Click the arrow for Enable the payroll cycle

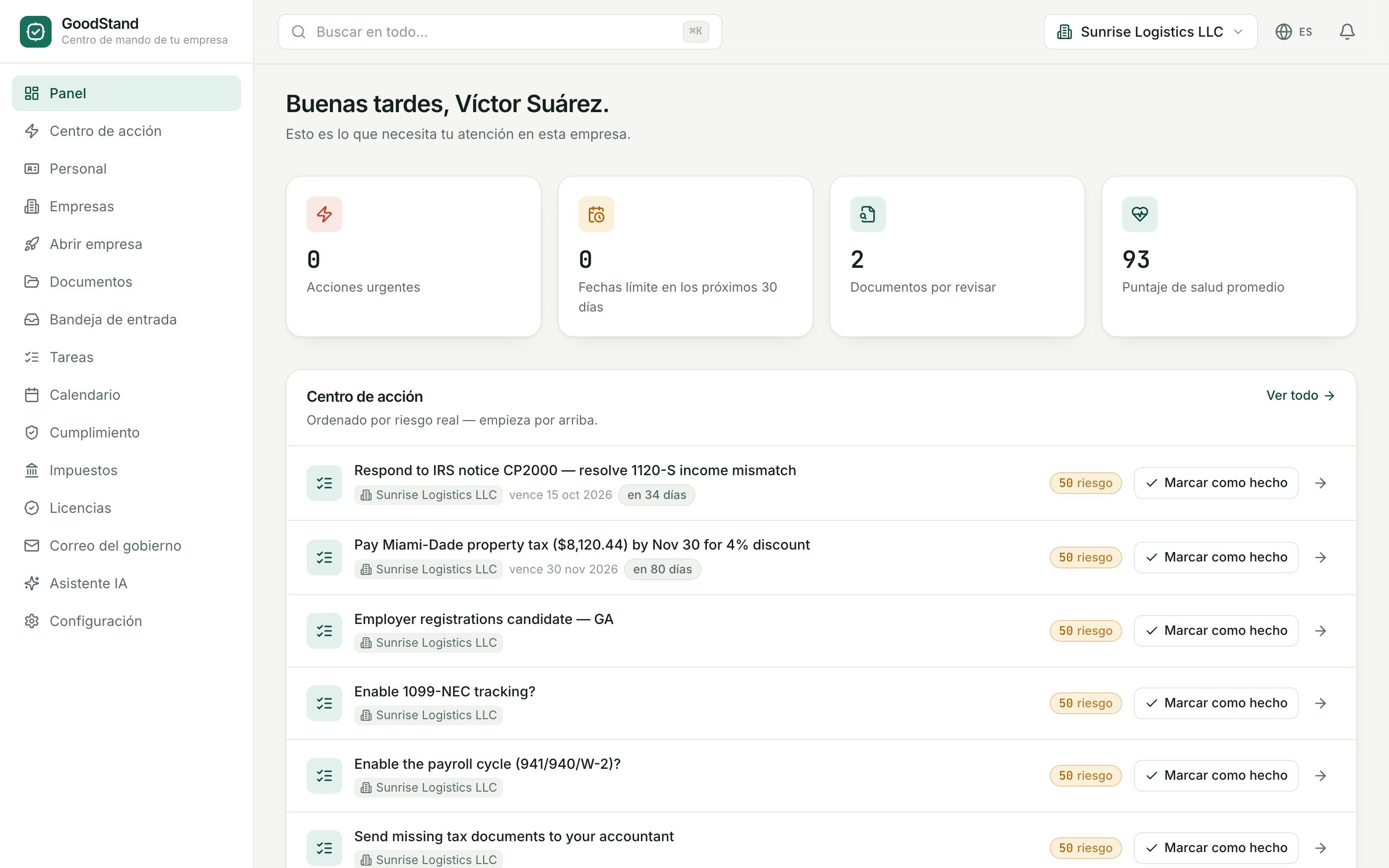click(x=1320, y=776)
